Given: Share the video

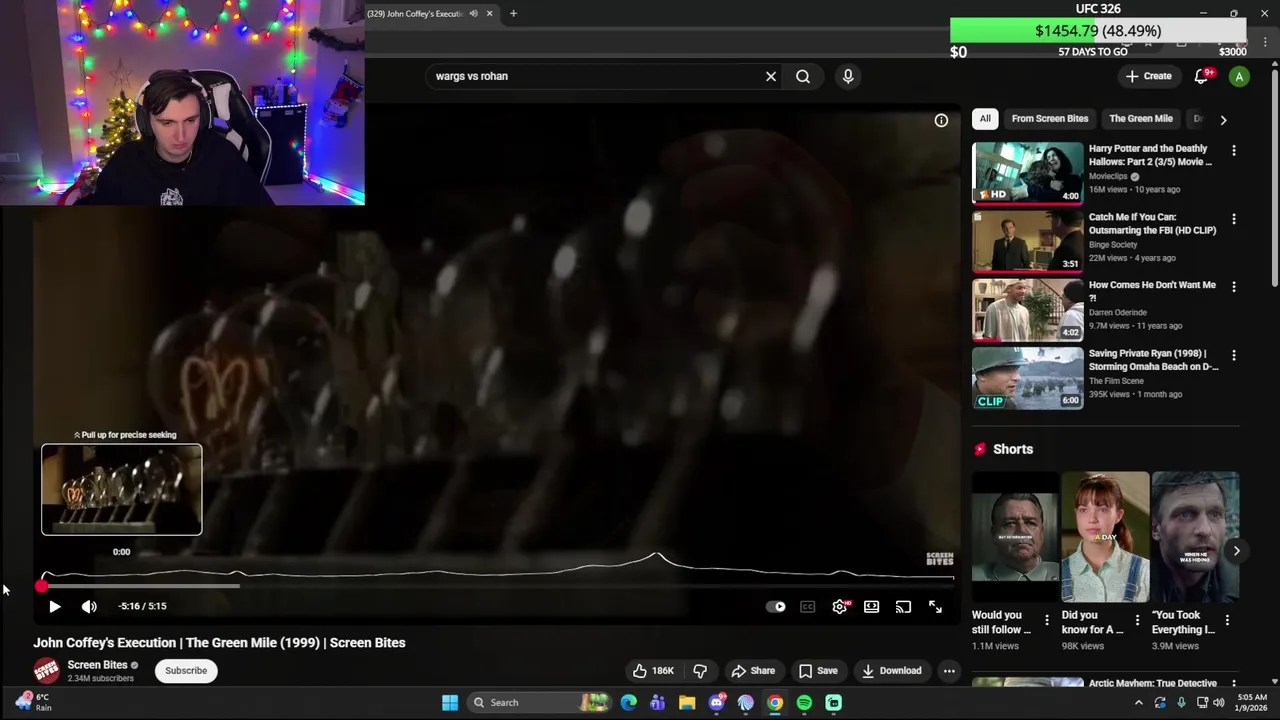Looking at the screenshot, I should (x=753, y=671).
